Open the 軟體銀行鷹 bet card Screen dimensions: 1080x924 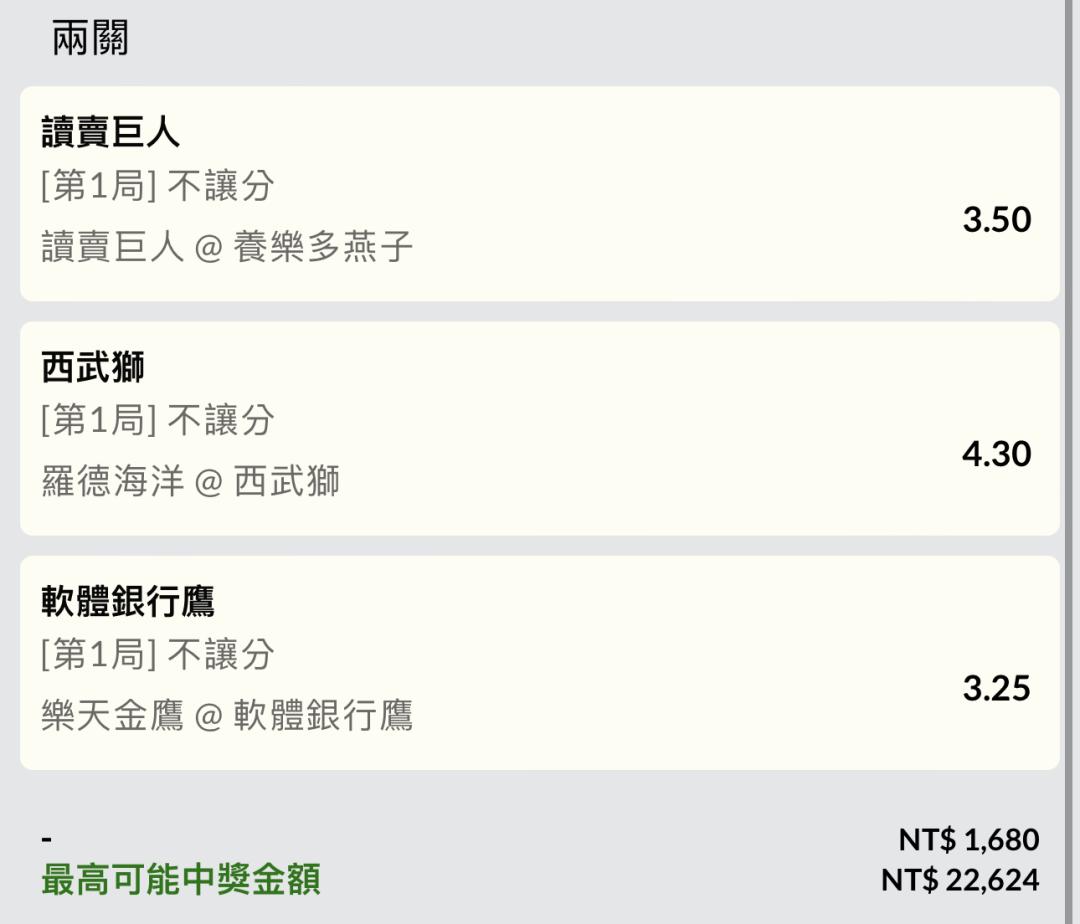coord(539,662)
